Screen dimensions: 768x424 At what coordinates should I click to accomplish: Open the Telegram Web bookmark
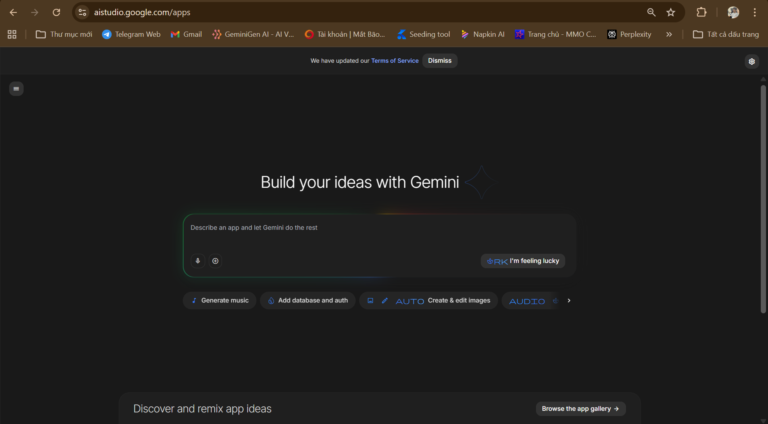(131, 34)
